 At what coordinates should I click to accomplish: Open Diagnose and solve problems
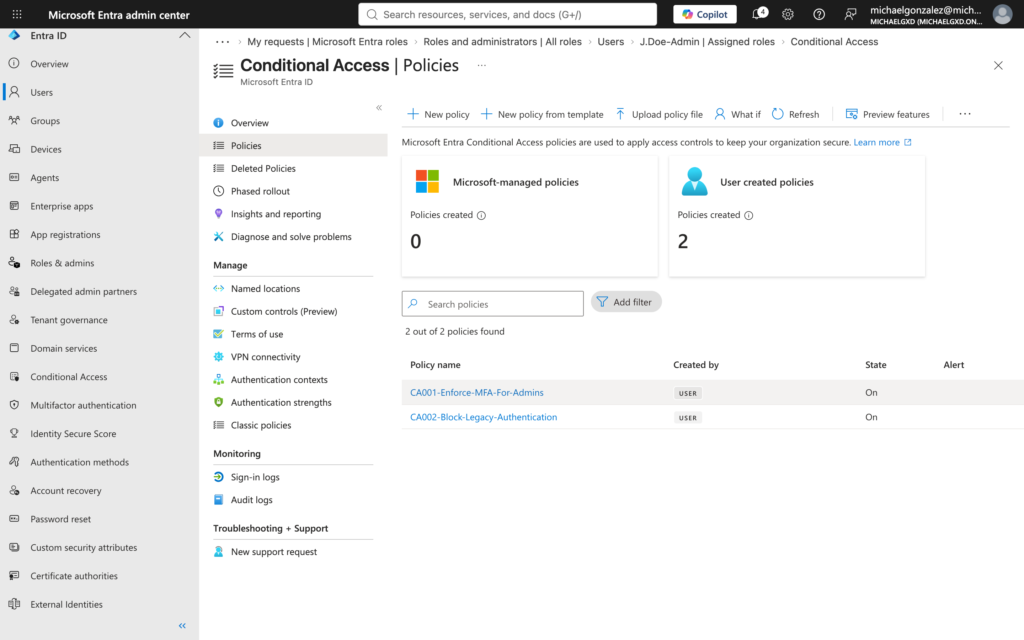tap(291, 237)
